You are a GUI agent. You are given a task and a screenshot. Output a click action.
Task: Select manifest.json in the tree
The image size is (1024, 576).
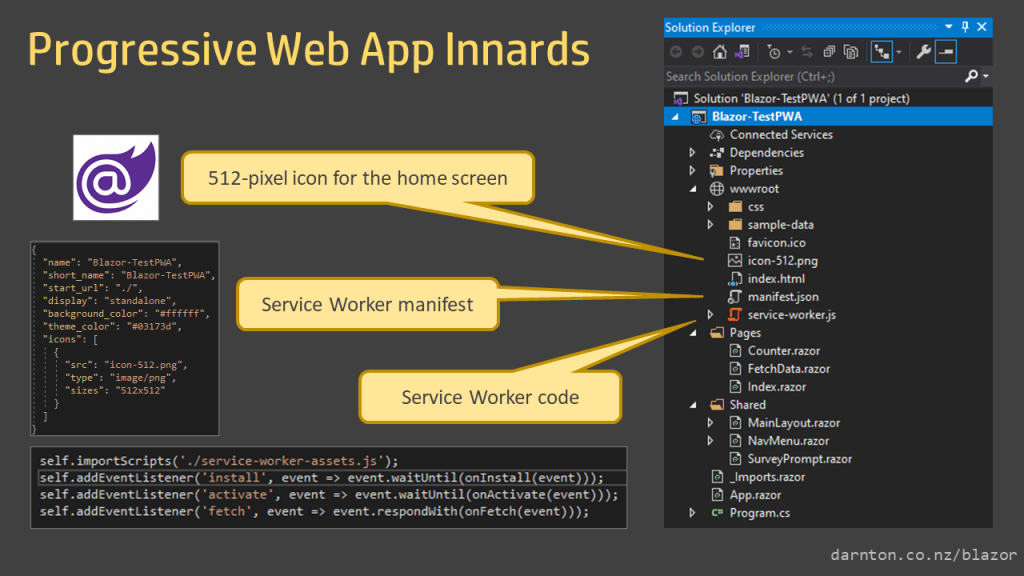782,297
